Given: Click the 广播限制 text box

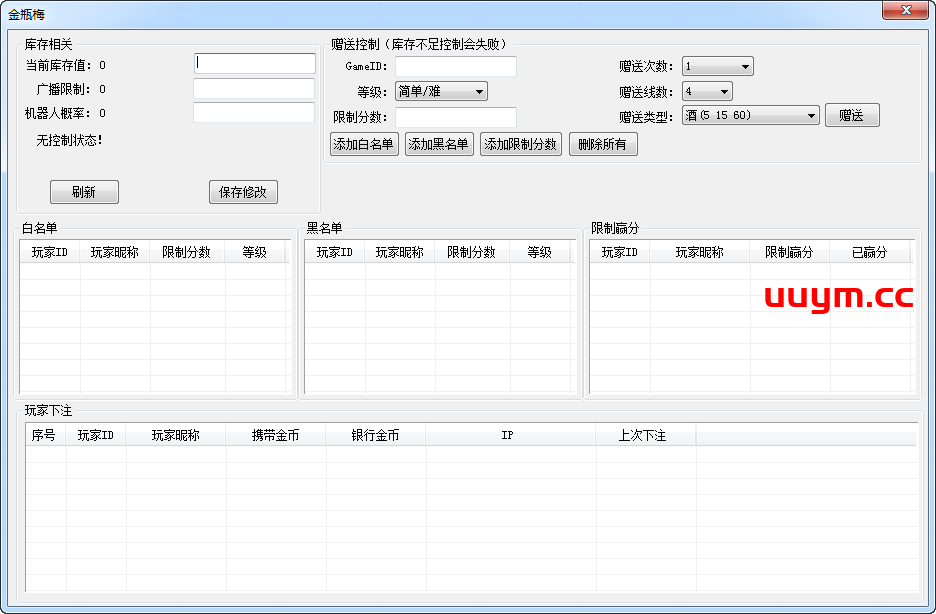Looking at the screenshot, I should pyautogui.click(x=254, y=89).
